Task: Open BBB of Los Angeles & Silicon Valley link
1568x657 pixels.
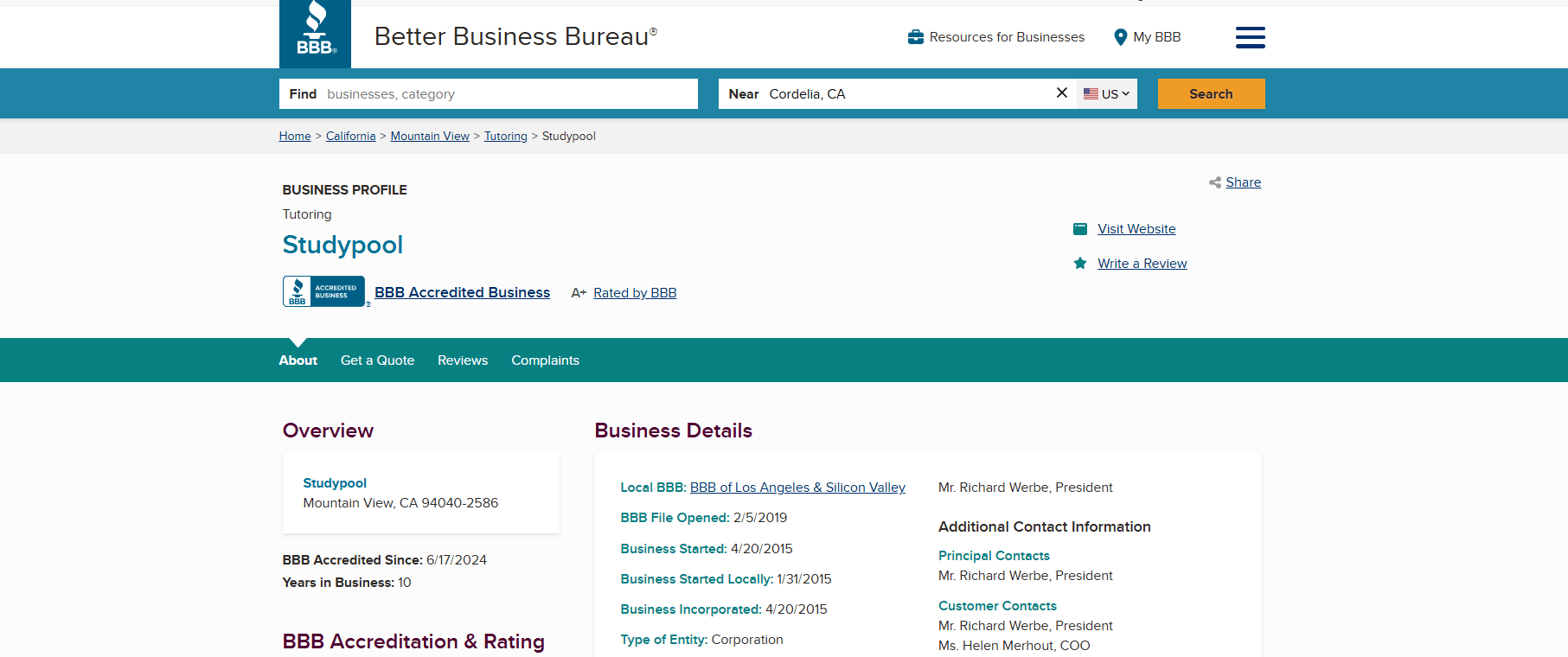Action: point(797,488)
